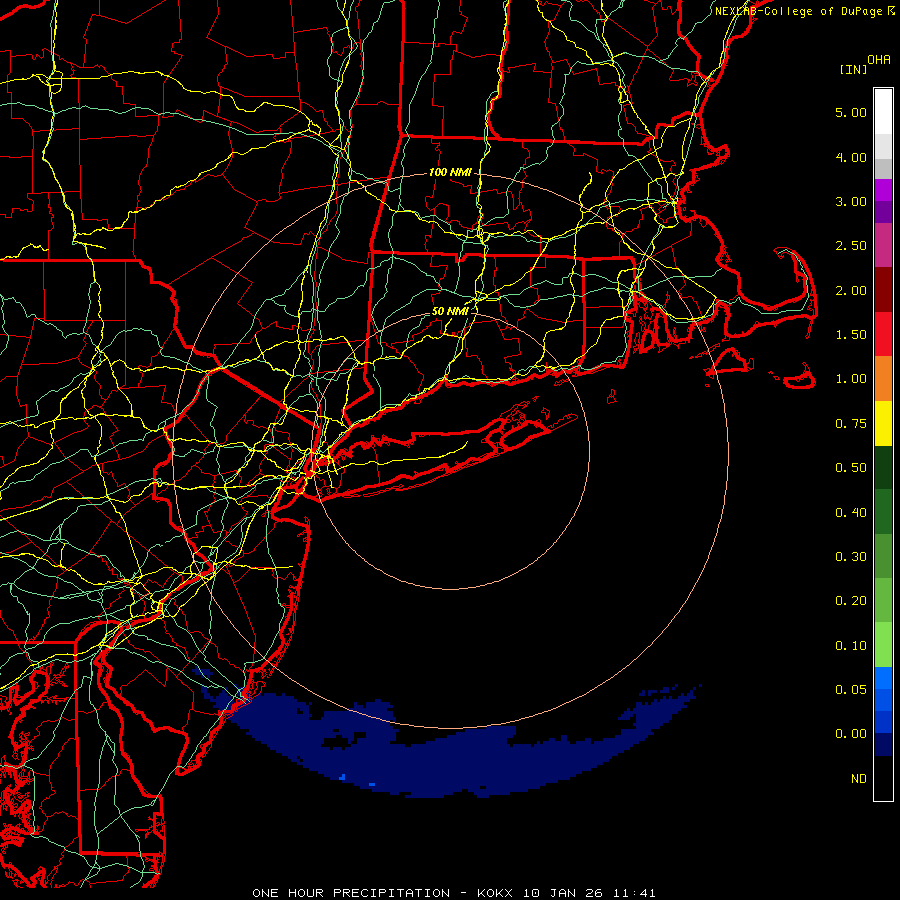Click the "0.20" legend value

[x=851, y=601]
